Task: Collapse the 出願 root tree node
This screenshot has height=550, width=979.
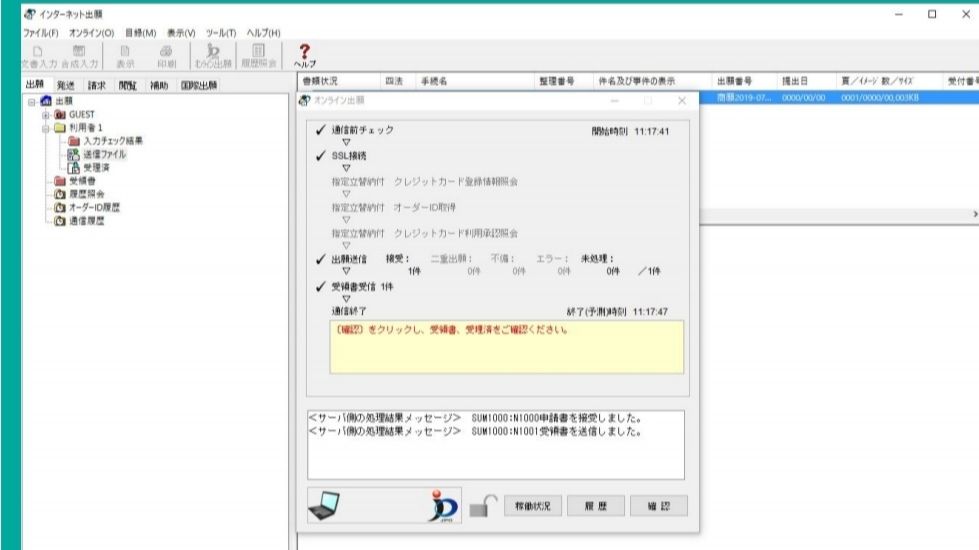Action: (31, 102)
